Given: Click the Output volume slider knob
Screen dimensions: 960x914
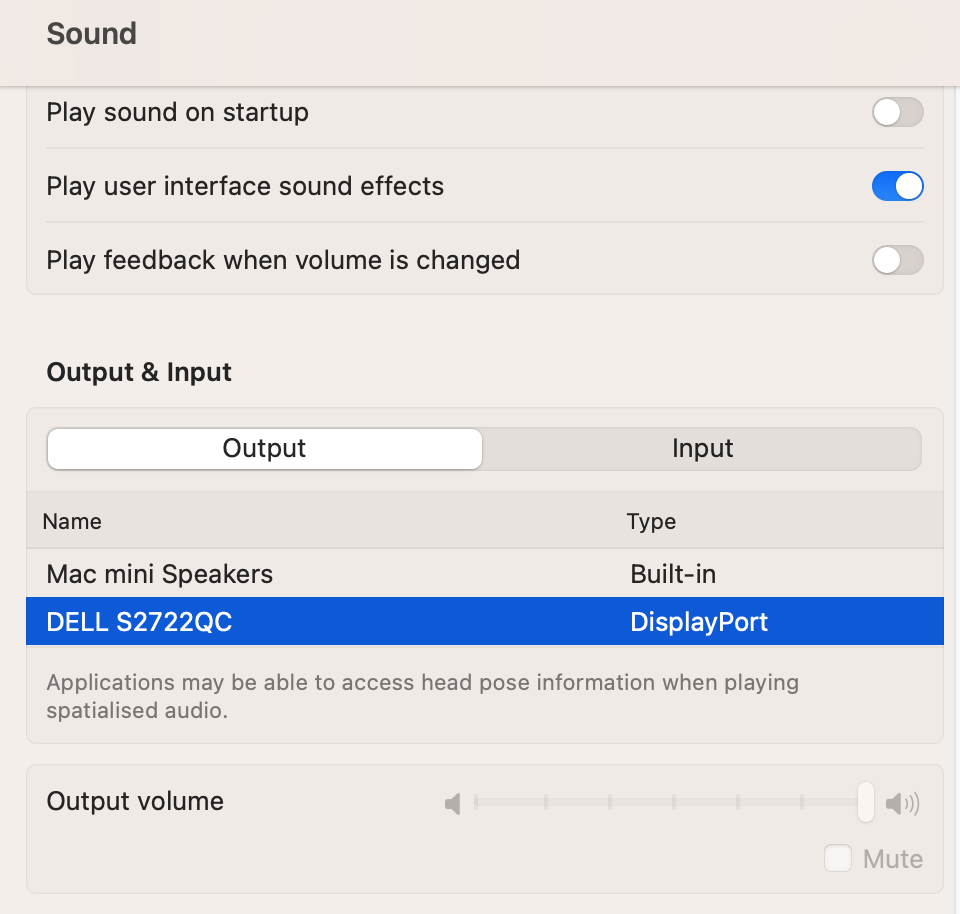Looking at the screenshot, I should click(866, 802).
